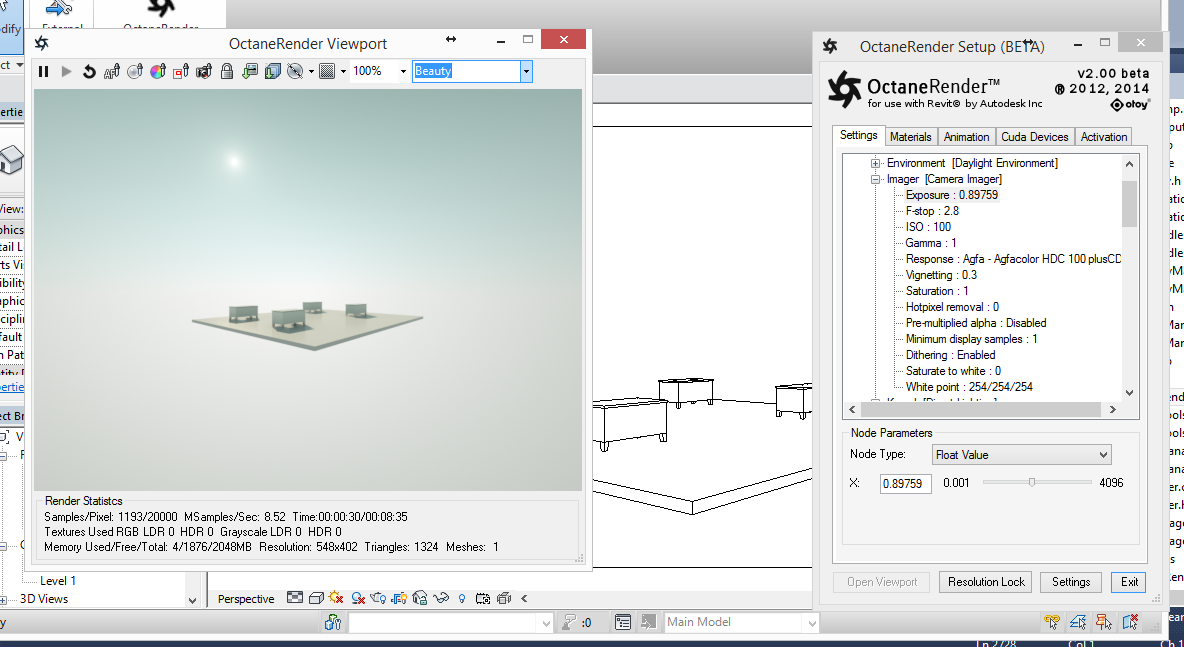Click the round clay mode icon
The height and width of the screenshot is (647, 1184).
(295, 71)
